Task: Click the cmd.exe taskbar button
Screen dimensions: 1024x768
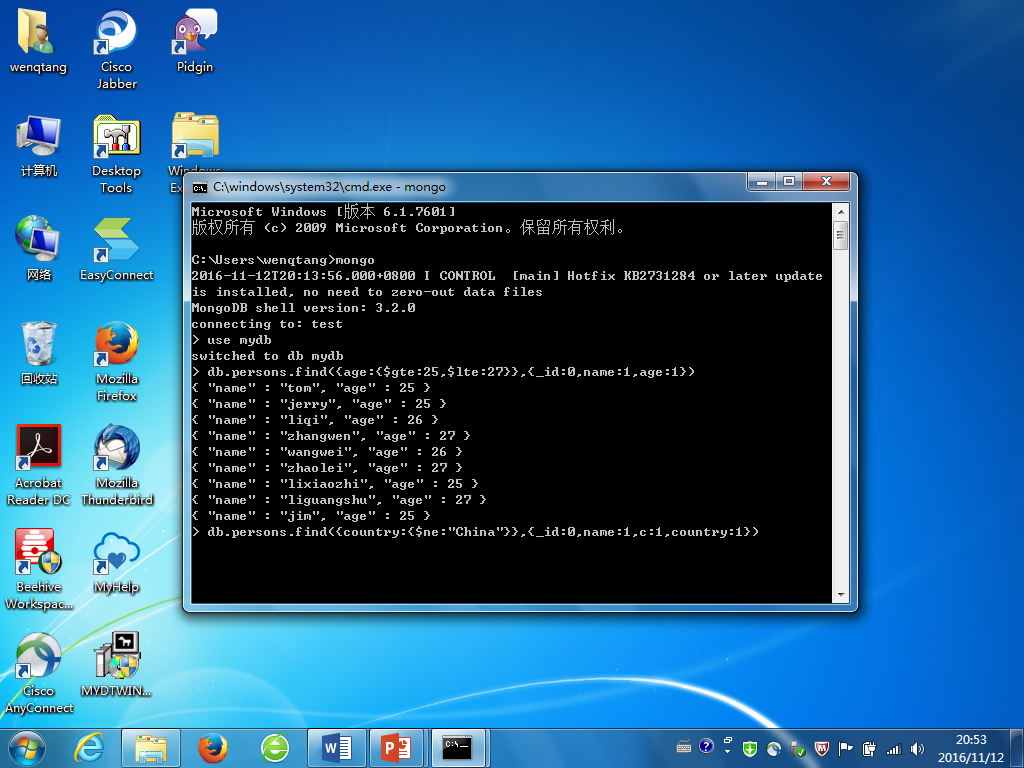Action: (457, 748)
